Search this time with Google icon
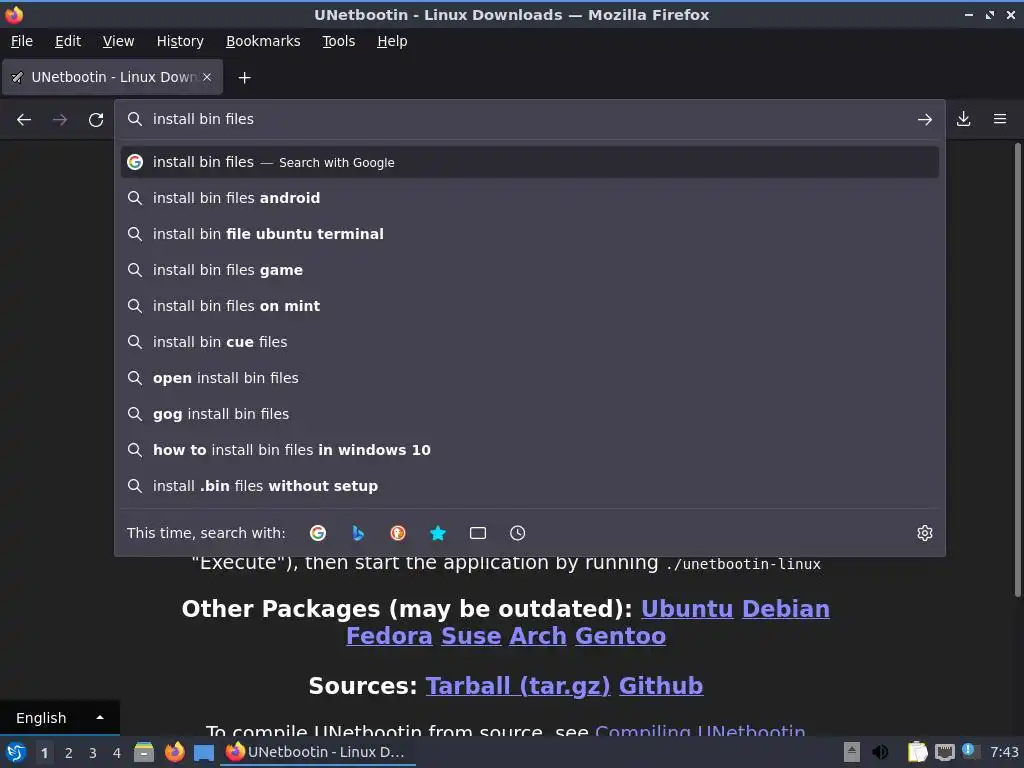Viewport: 1024px width, 768px height. point(318,533)
